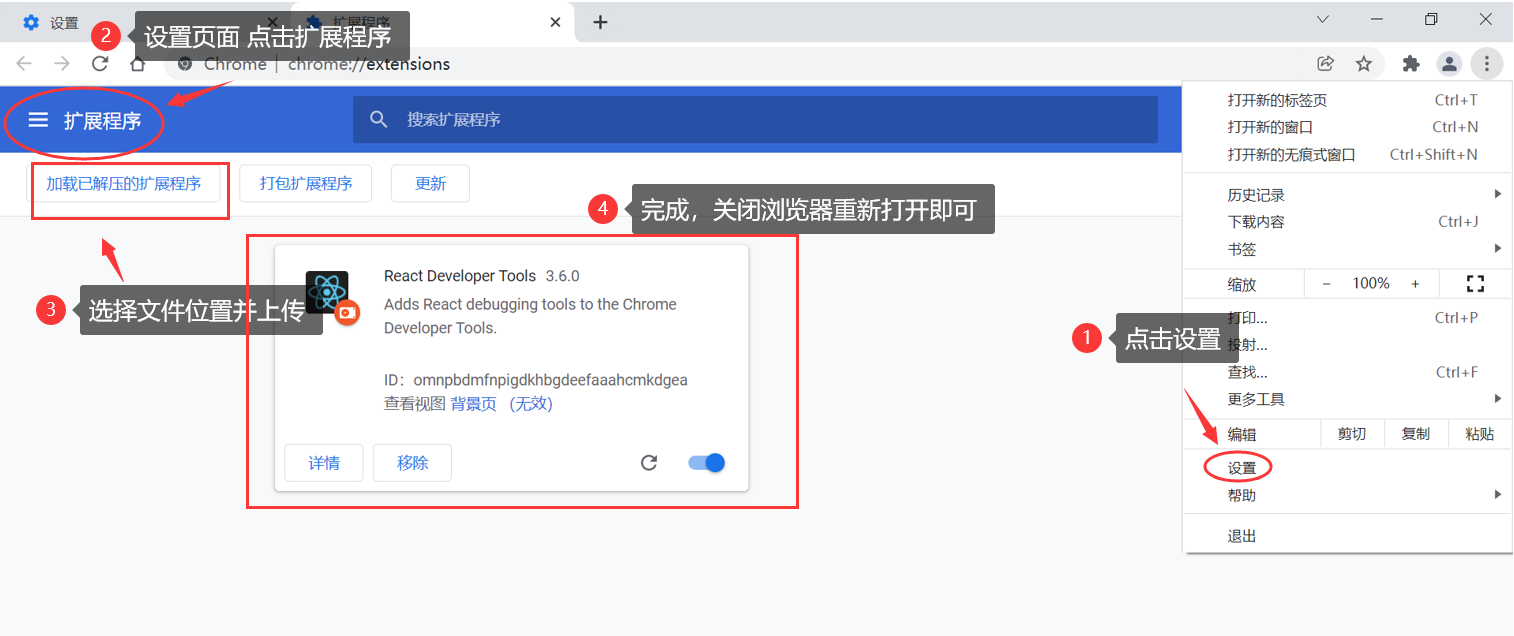This screenshot has height=636, width=1514.
Task: Expand the 帮助 submenu
Action: click(1498, 495)
